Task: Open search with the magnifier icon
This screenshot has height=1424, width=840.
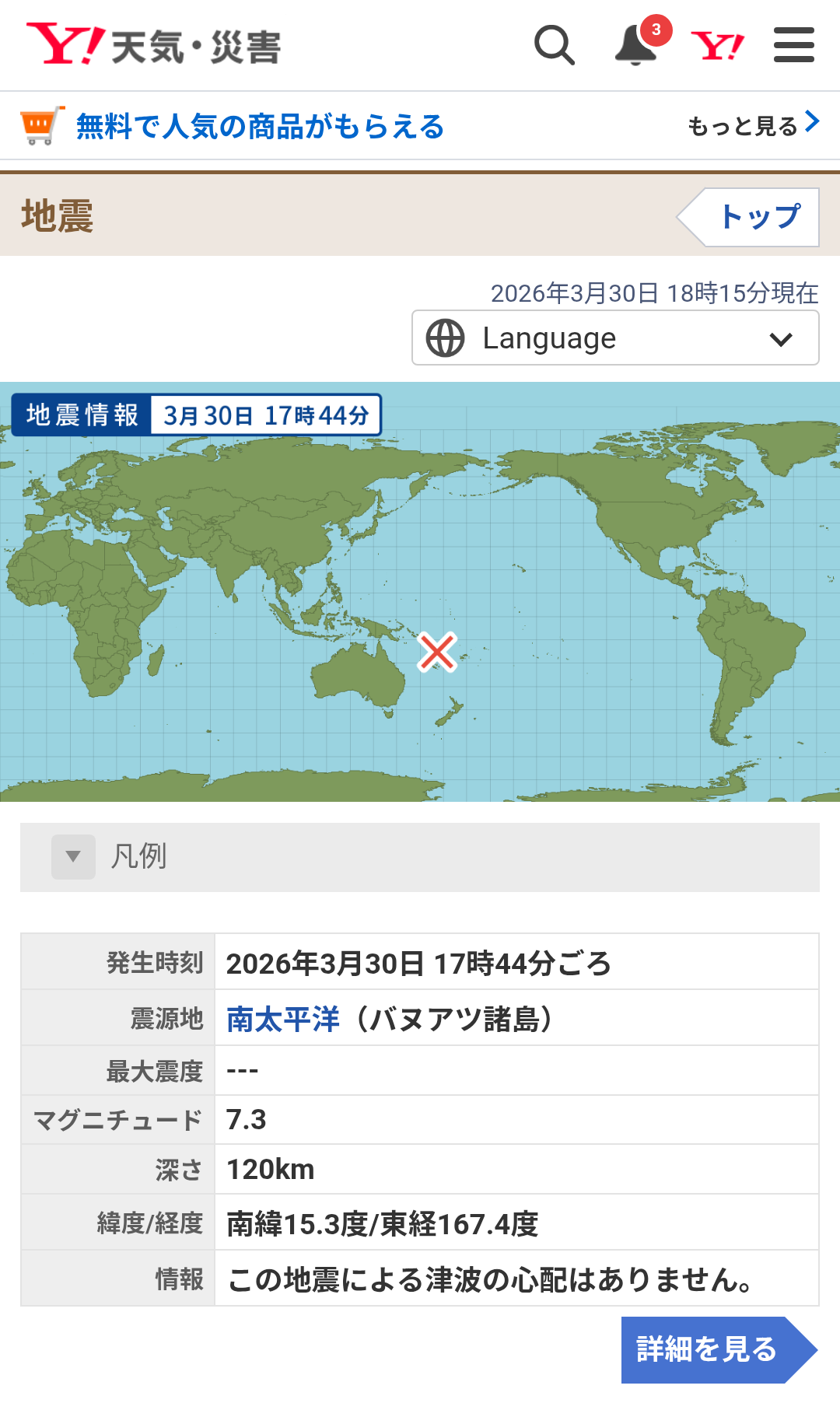Action: click(x=555, y=45)
